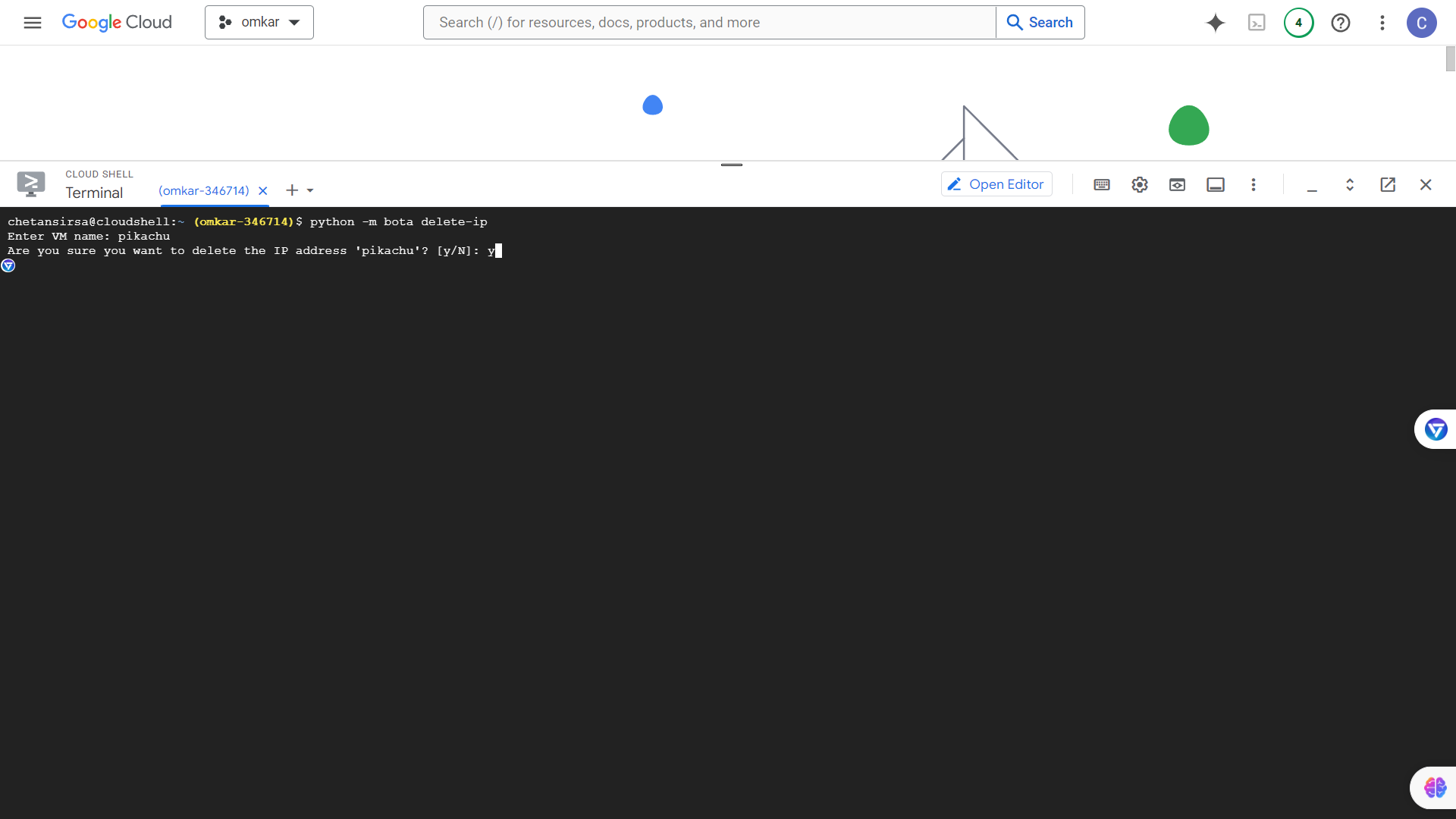Image resolution: width=1456 pixels, height=819 pixels.
Task: Toggle the on-screen keyboard icon
Action: click(1102, 185)
